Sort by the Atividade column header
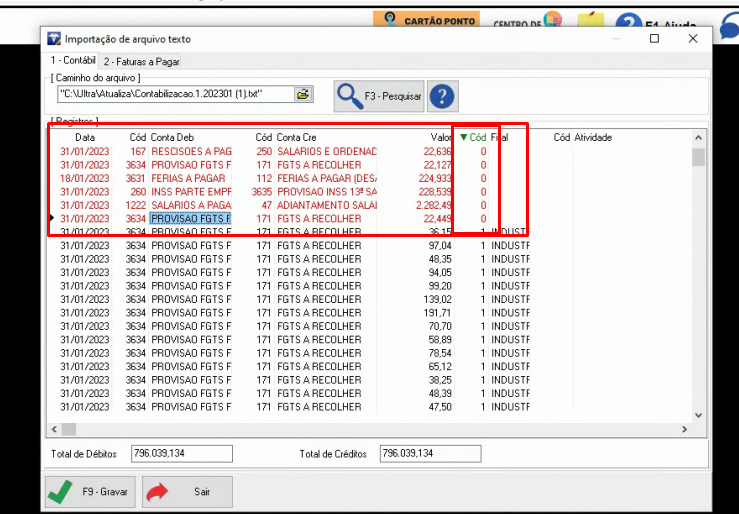The width and height of the screenshot is (739, 514). (593, 138)
